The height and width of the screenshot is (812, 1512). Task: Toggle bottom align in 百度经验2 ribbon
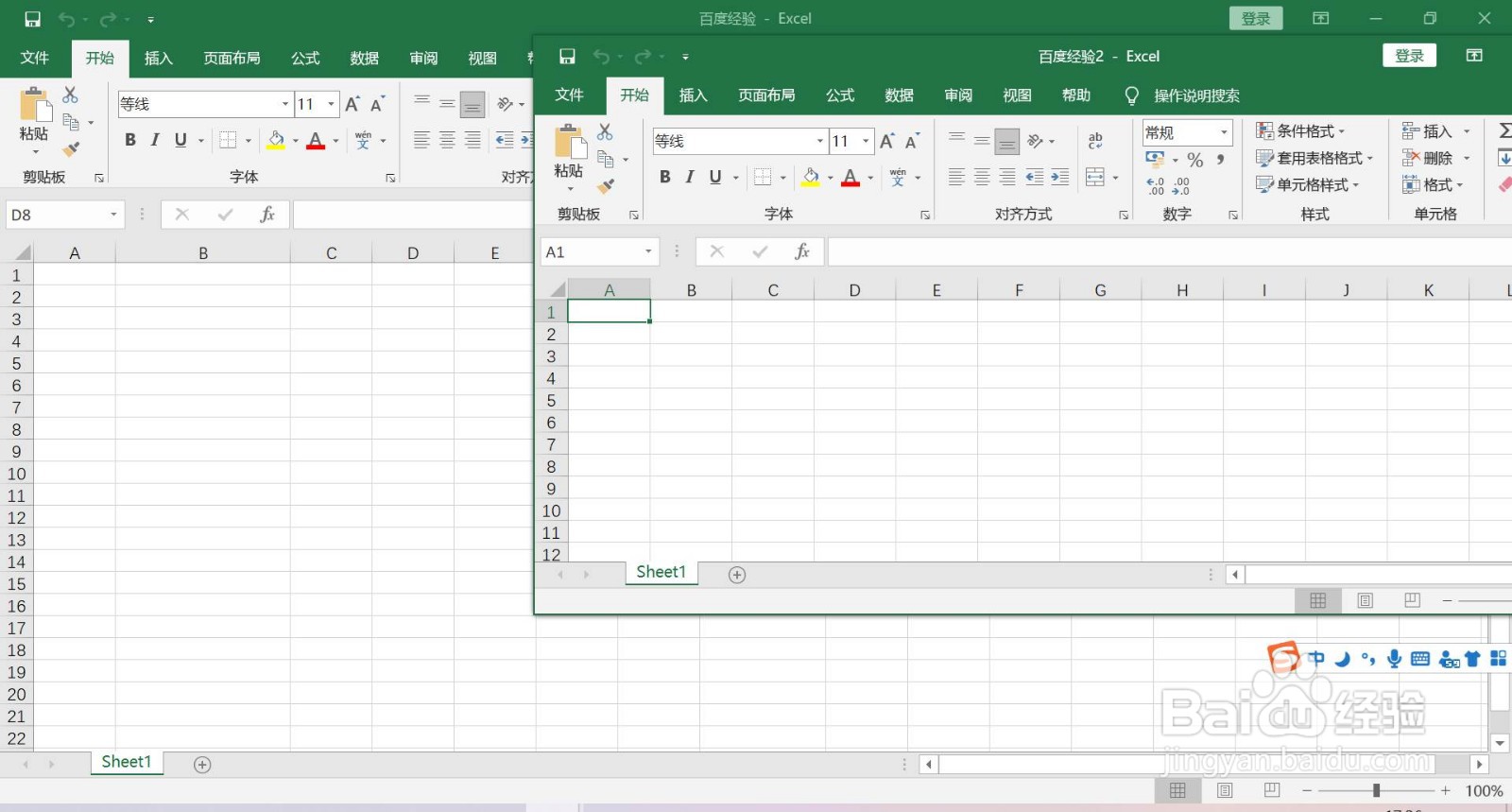pyautogui.click(x=1007, y=141)
